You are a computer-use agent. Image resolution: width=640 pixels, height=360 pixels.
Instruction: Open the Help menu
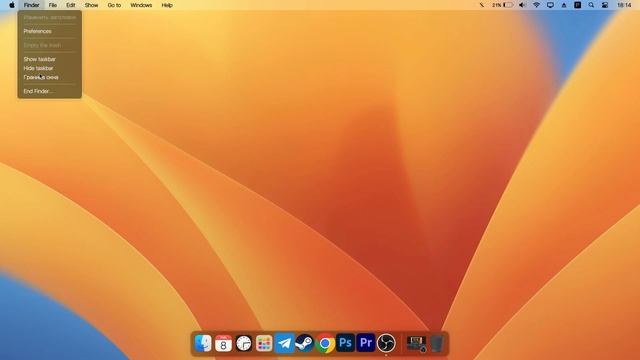167,5
